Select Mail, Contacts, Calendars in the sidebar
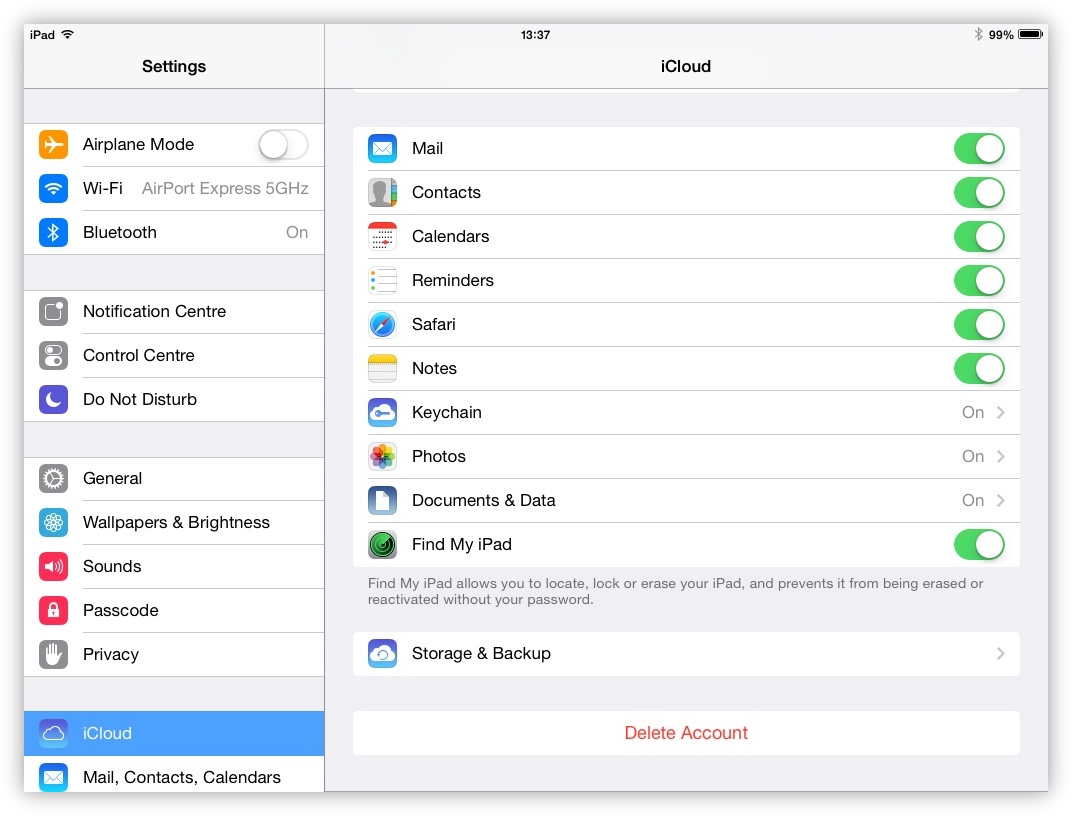 click(174, 777)
